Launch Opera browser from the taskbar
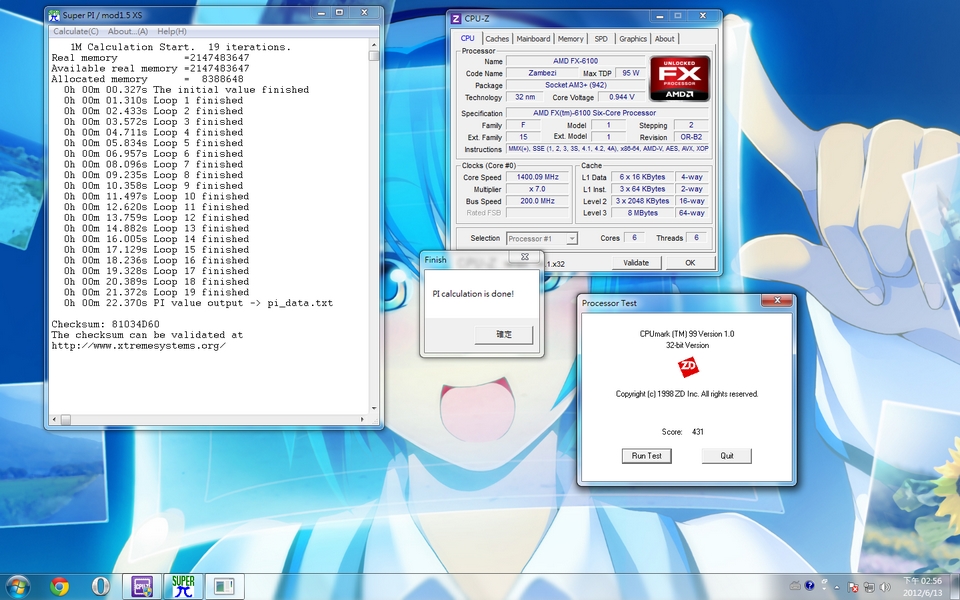The height and width of the screenshot is (600, 960). coord(100,587)
